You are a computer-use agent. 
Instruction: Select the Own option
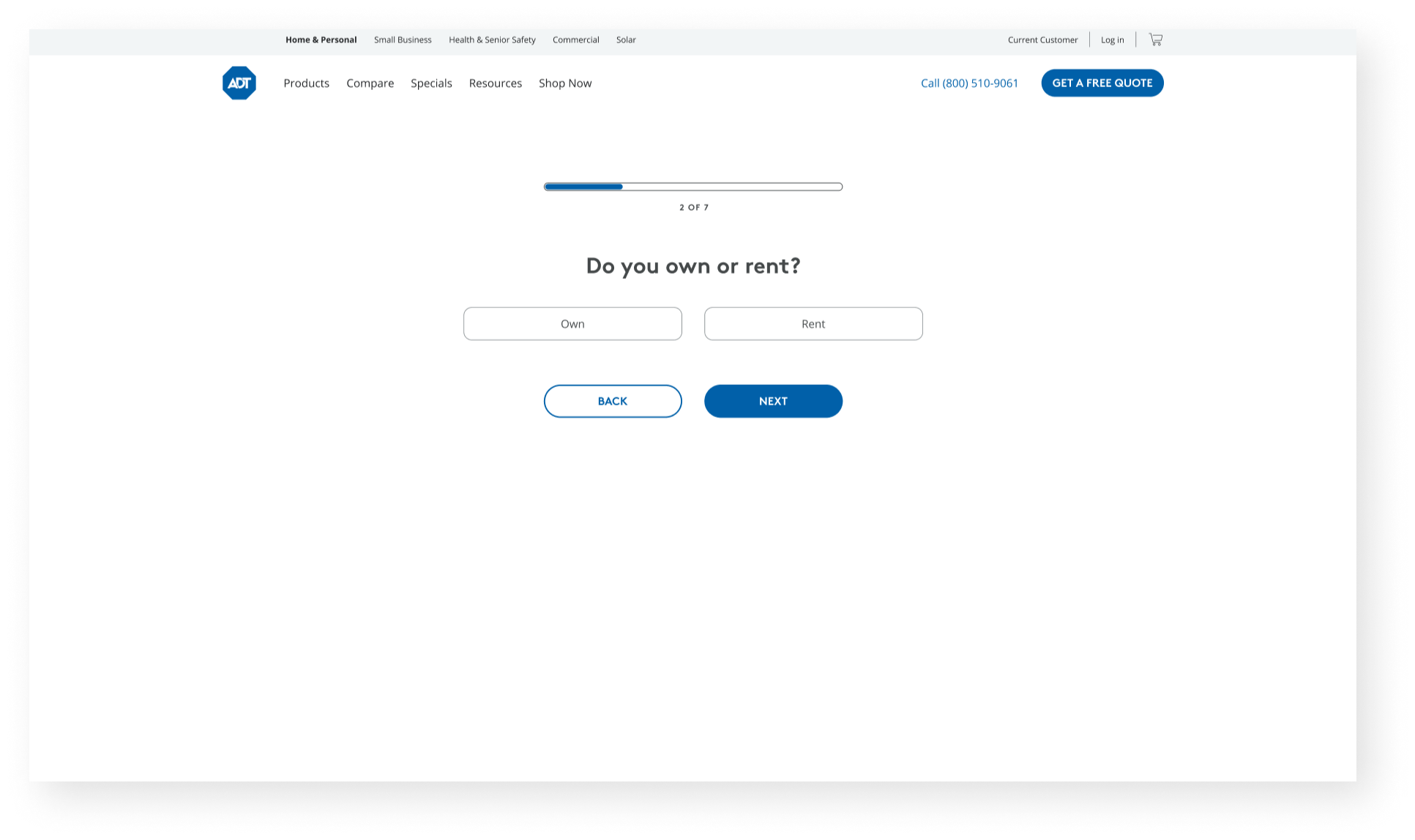point(572,323)
